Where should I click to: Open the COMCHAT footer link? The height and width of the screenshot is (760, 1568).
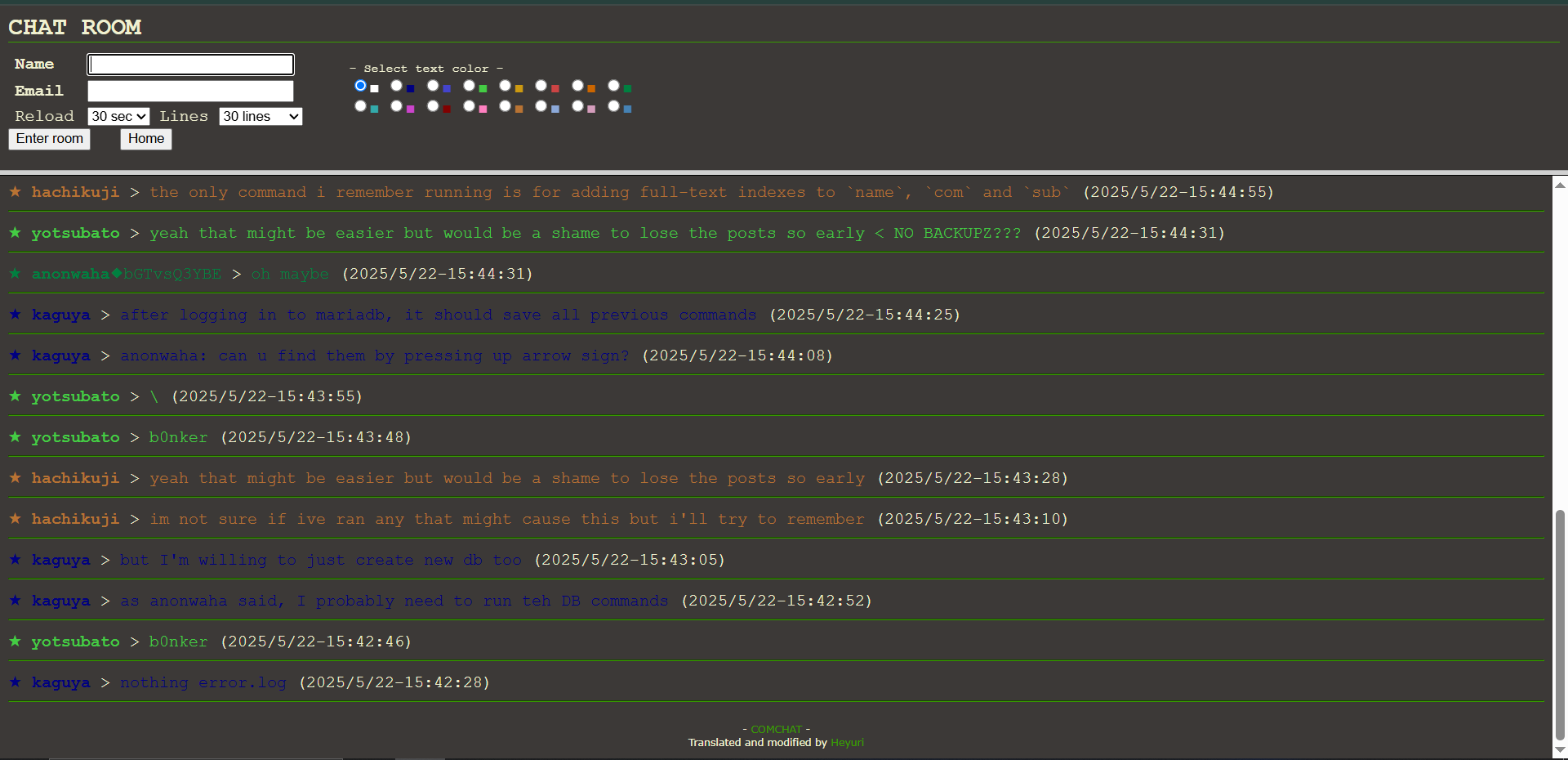(776, 729)
